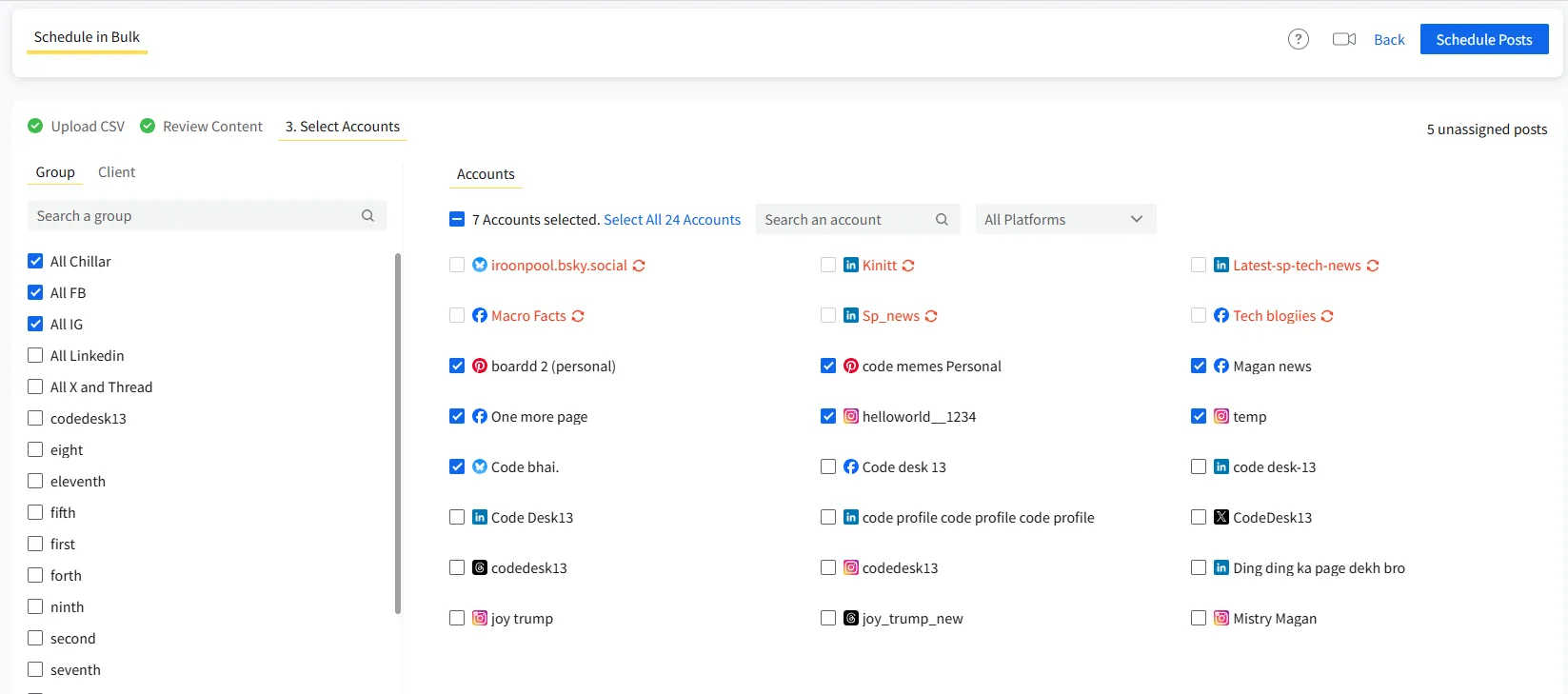
Task: Click the magnifier in group search
Action: pos(367,216)
